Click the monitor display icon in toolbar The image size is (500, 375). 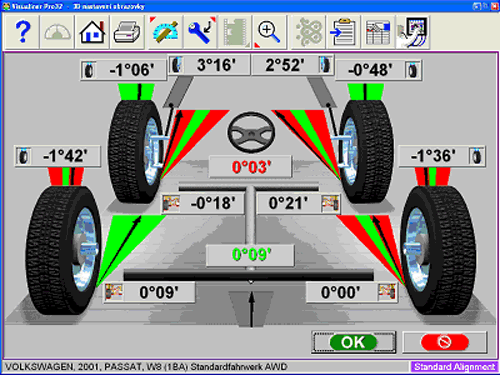click(x=413, y=32)
